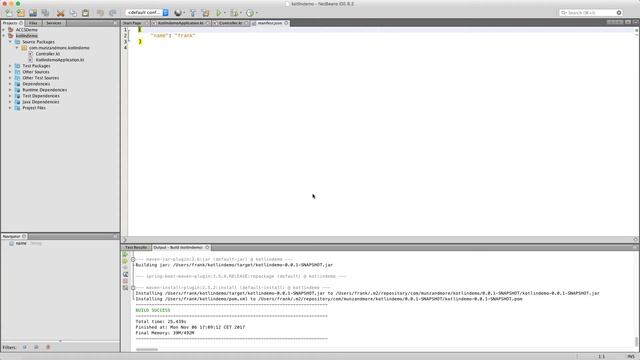The height and width of the screenshot is (360, 640).
Task: Click the Debug Project toolbar icon
Action: click(x=234, y=13)
